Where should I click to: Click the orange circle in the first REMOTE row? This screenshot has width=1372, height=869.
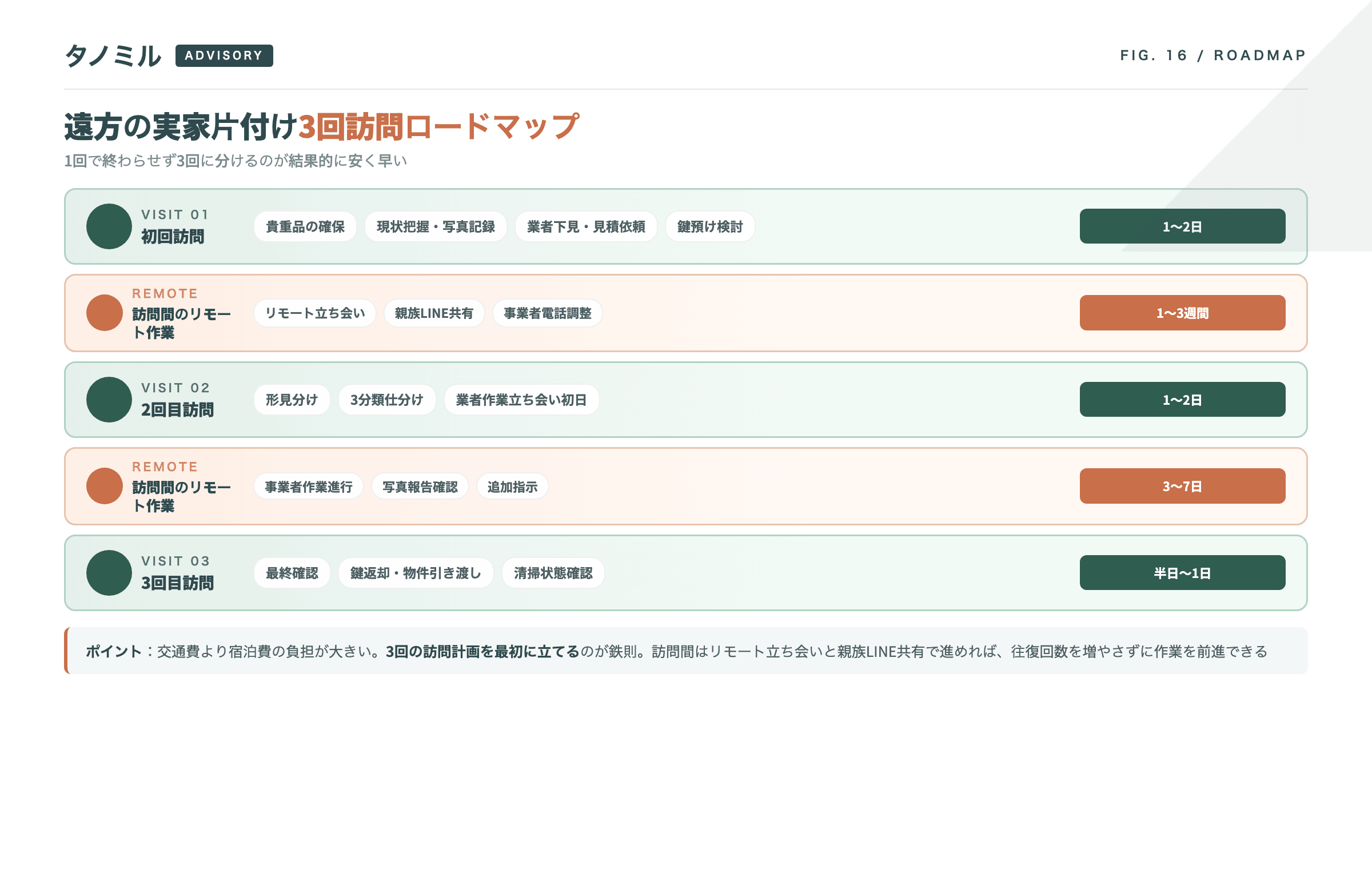tap(105, 313)
